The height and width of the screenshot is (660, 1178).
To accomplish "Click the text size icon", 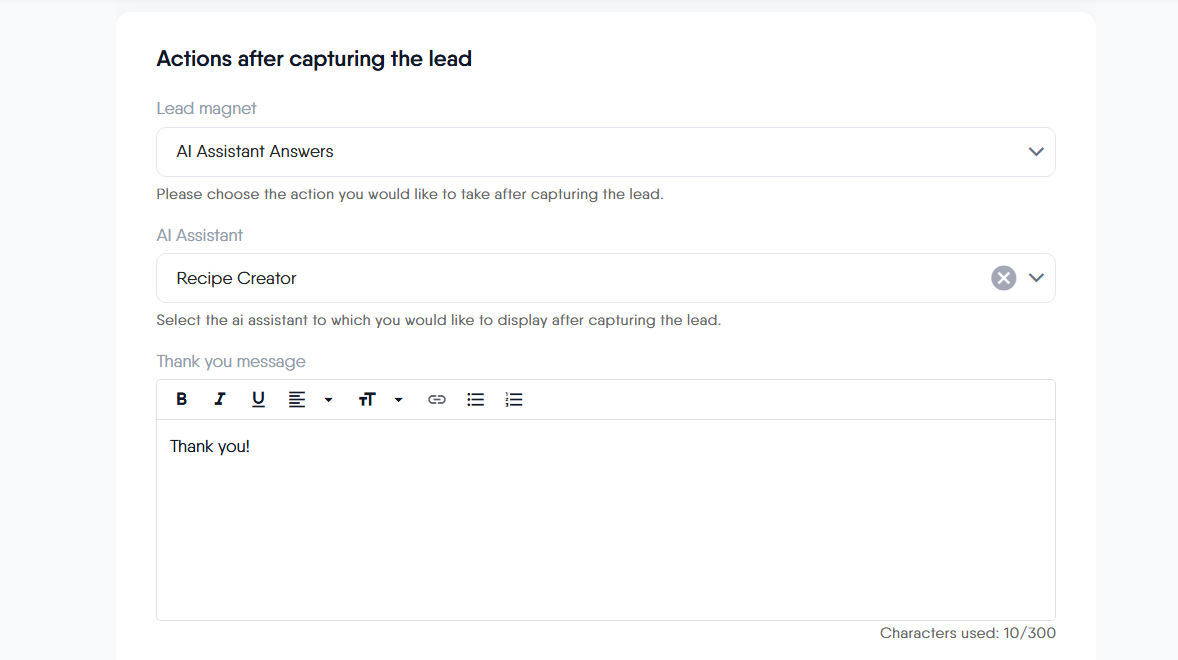I will tap(367, 399).
